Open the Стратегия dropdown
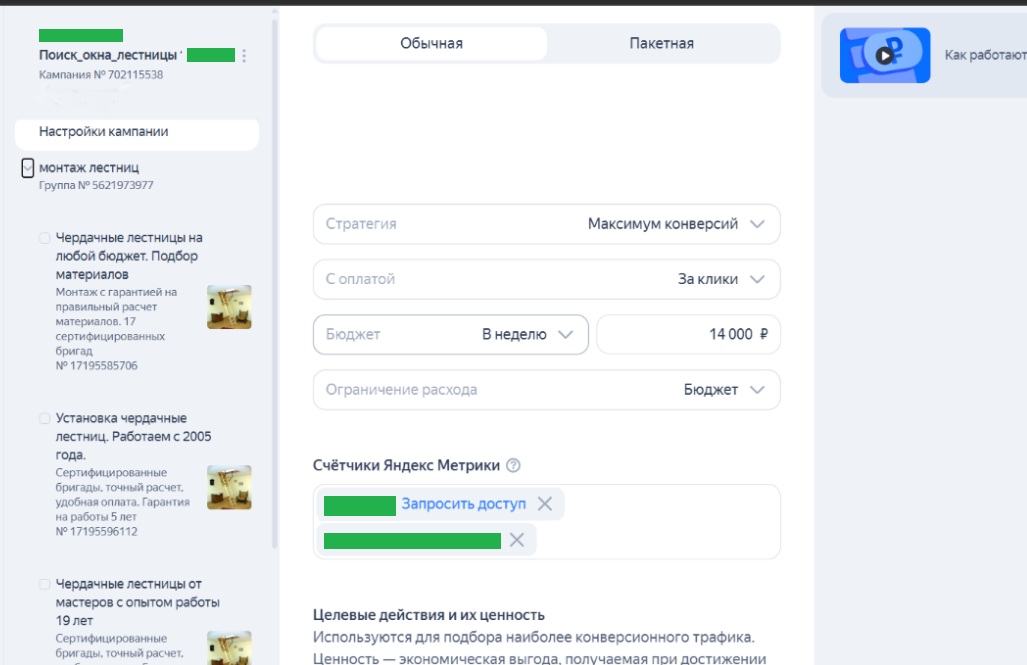 tap(755, 223)
